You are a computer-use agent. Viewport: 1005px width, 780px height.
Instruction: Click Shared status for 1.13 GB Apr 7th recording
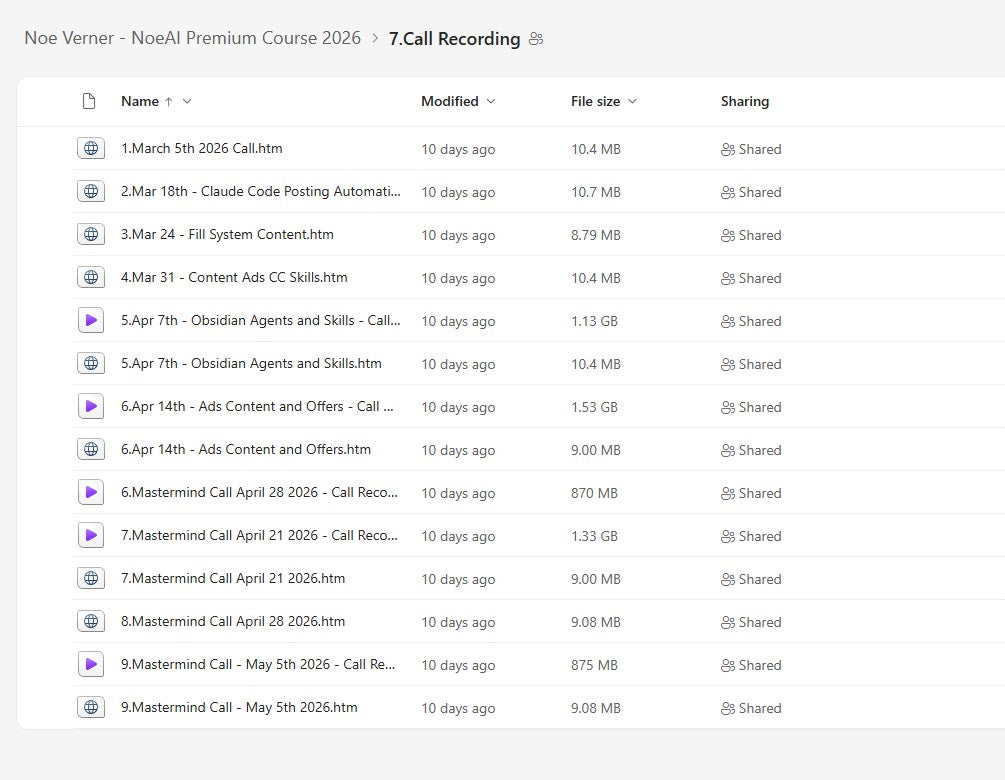pyautogui.click(x=751, y=321)
